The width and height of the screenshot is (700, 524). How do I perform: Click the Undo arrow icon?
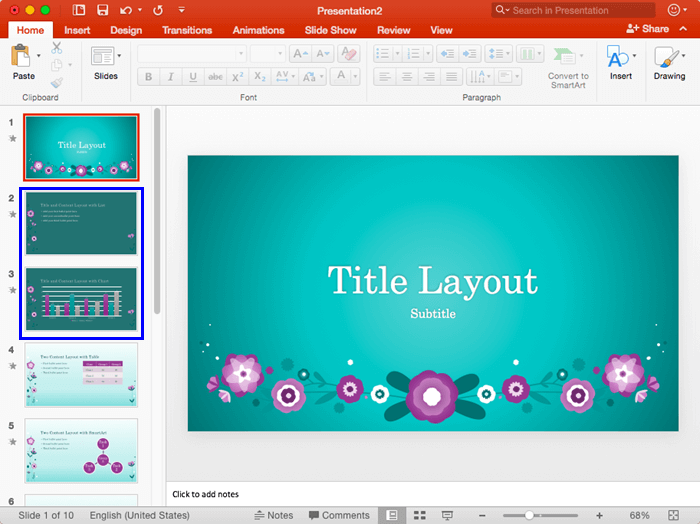coord(125,10)
